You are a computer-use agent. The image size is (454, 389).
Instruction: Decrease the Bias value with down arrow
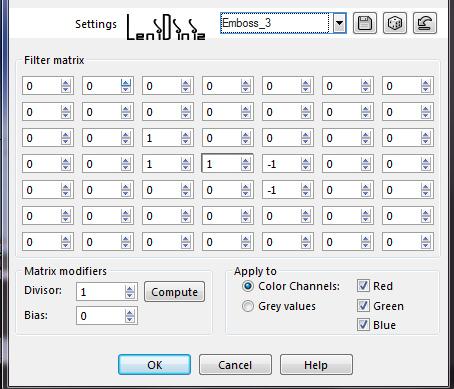point(130,319)
